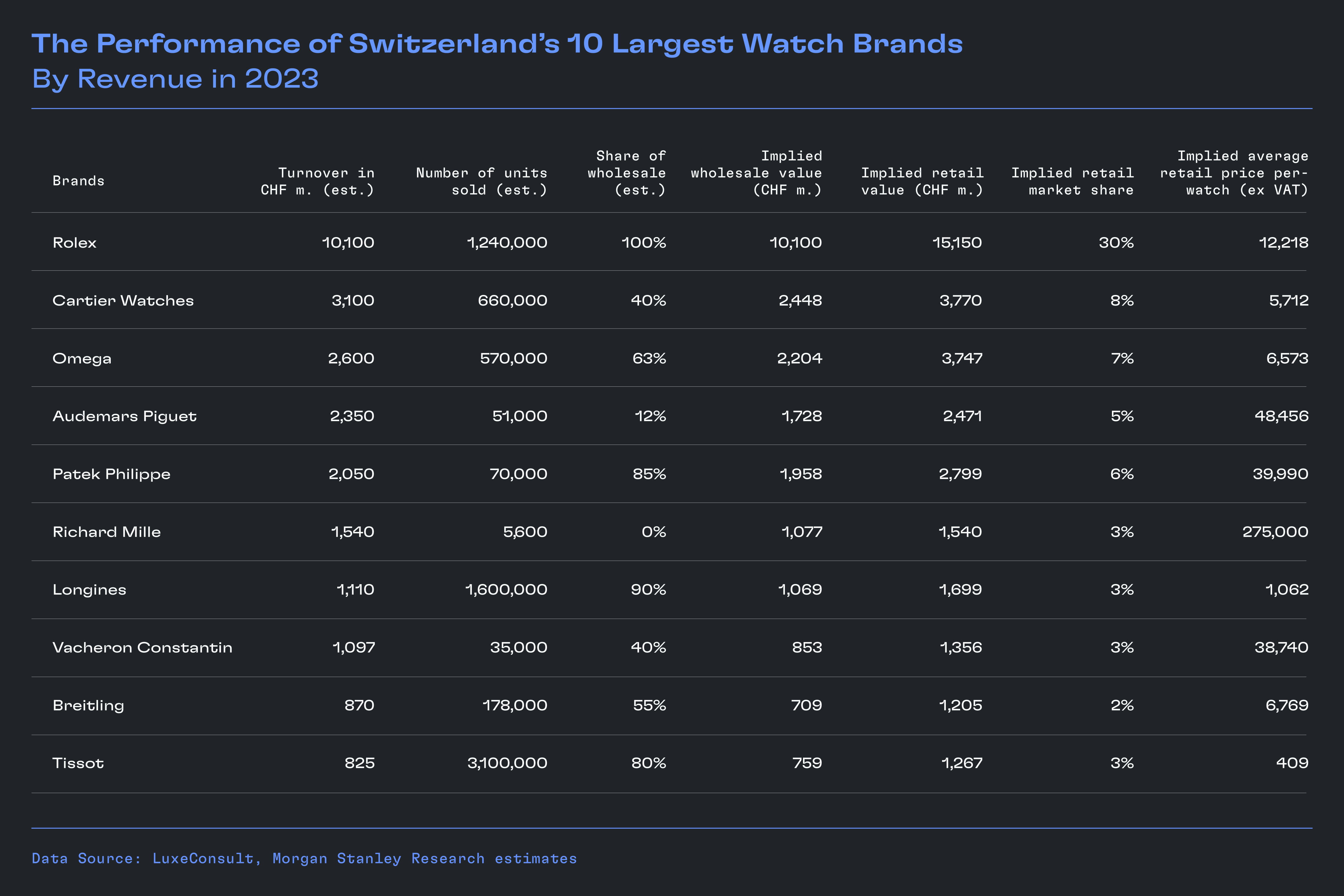Screen dimensions: 1344x896
Task: Click Audemars Piguet wholesale share 12%
Action: 650,417
